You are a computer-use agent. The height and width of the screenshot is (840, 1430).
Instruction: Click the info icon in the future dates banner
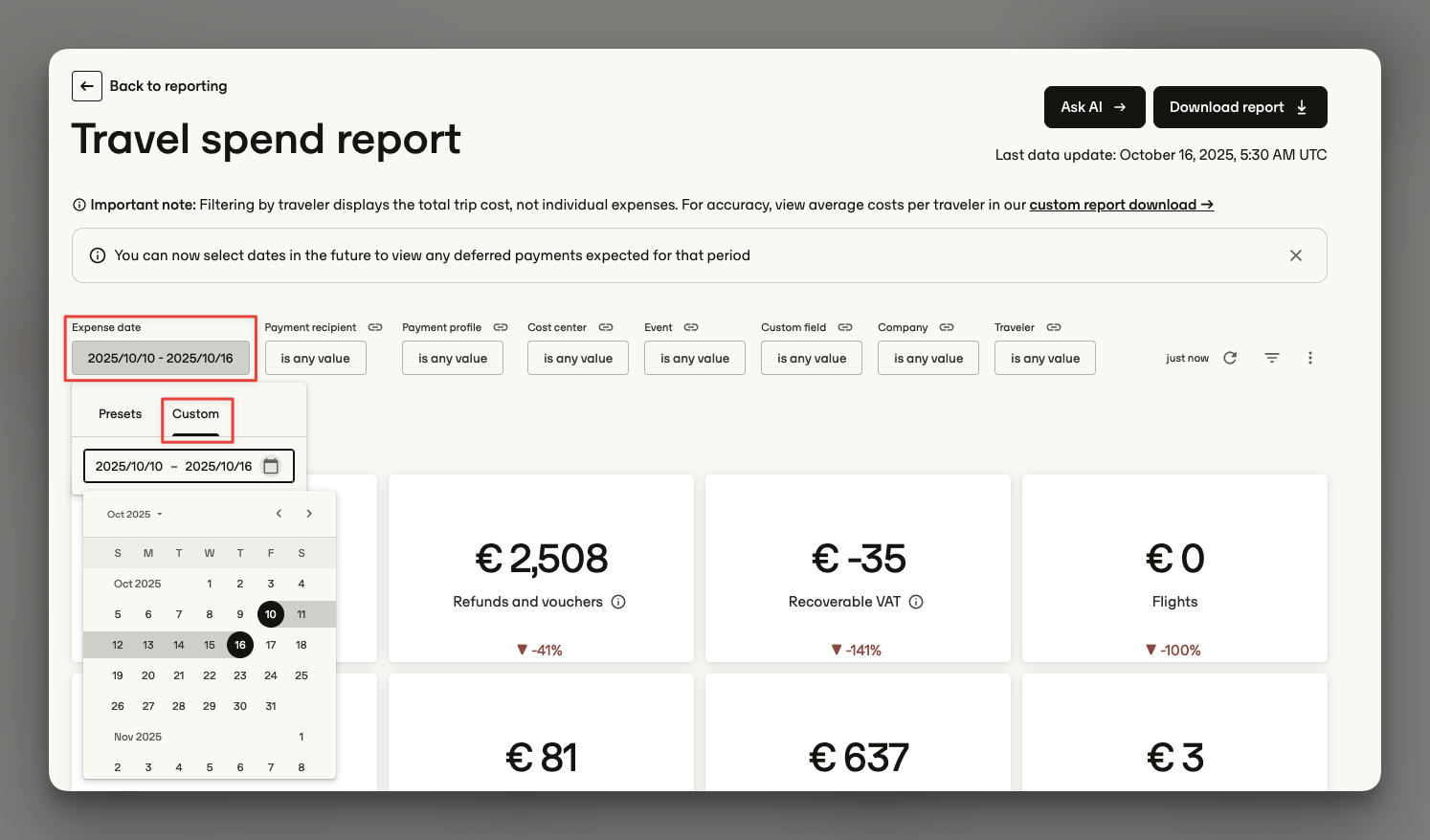[98, 255]
